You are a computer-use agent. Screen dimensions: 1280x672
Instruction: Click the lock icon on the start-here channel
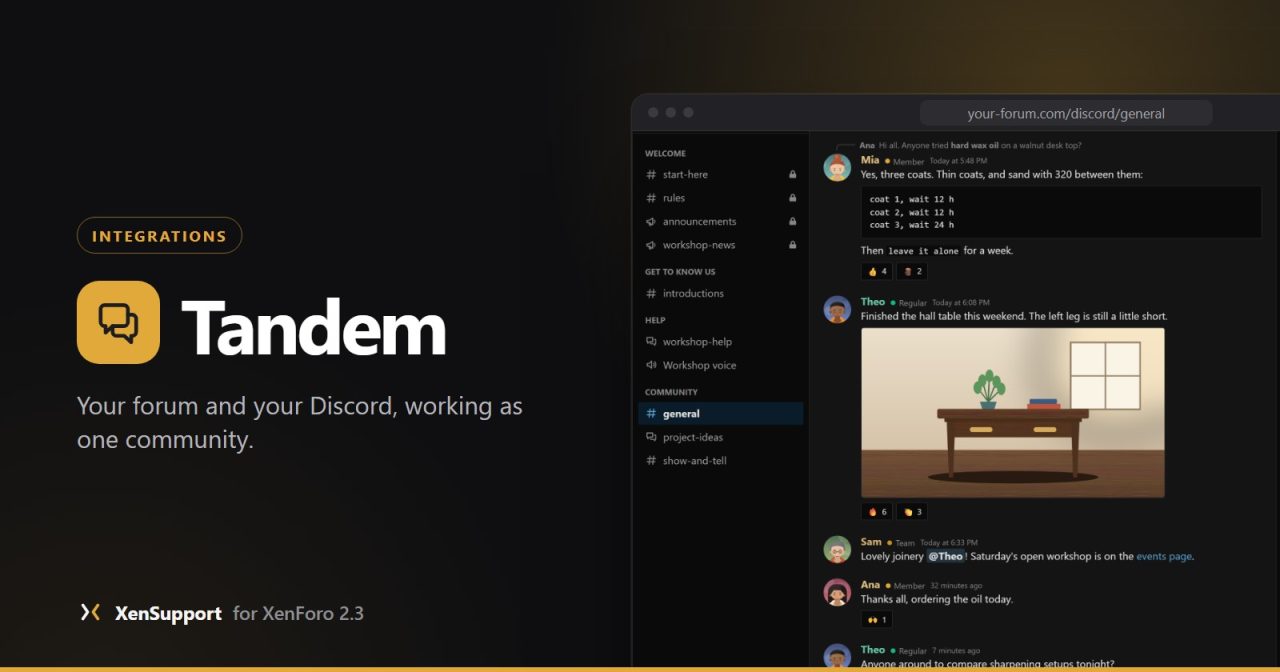pyautogui.click(x=793, y=174)
